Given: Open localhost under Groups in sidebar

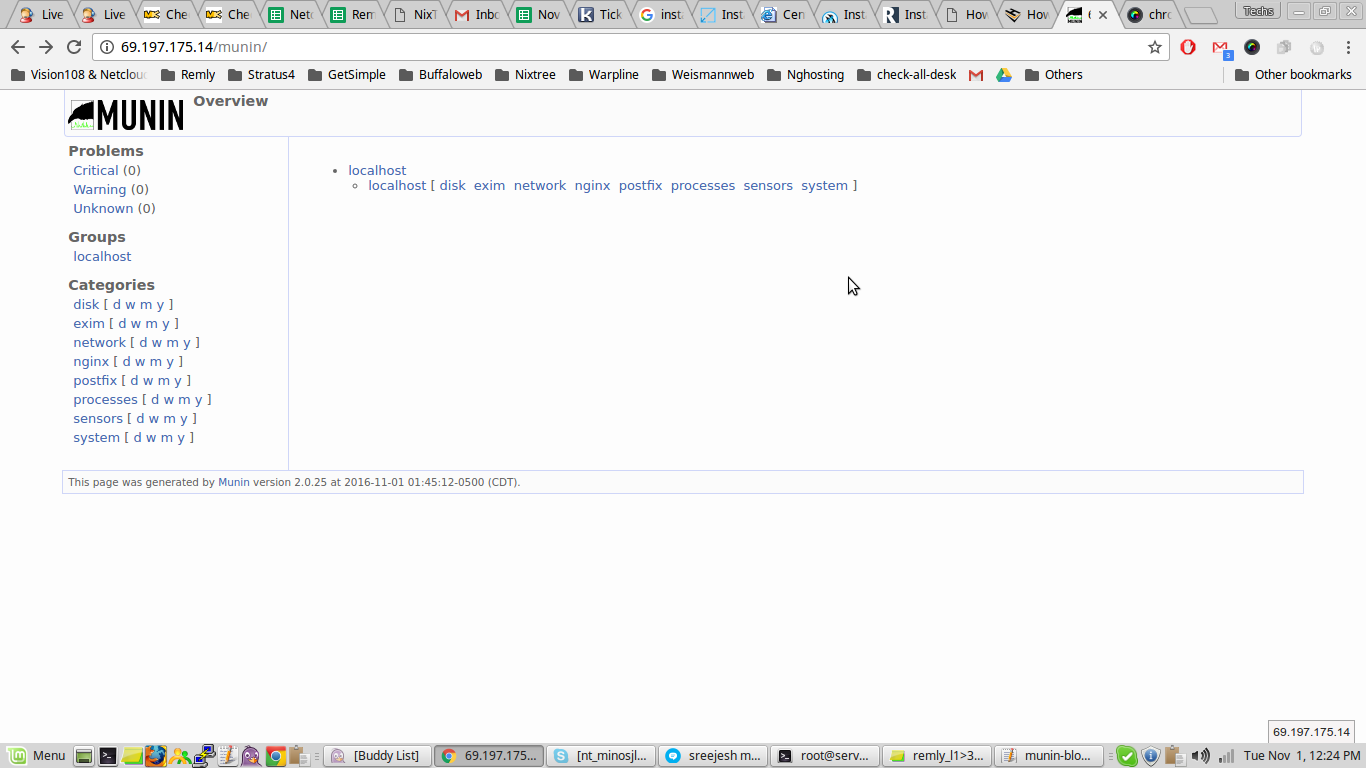Looking at the screenshot, I should tap(102, 257).
